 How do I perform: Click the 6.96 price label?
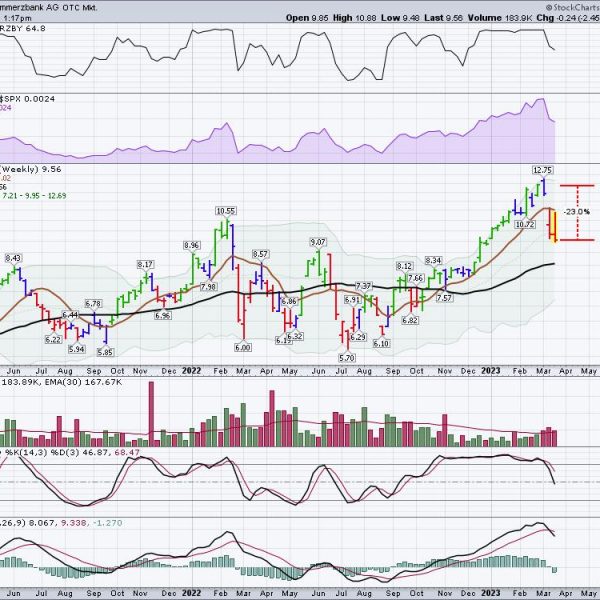coord(163,315)
